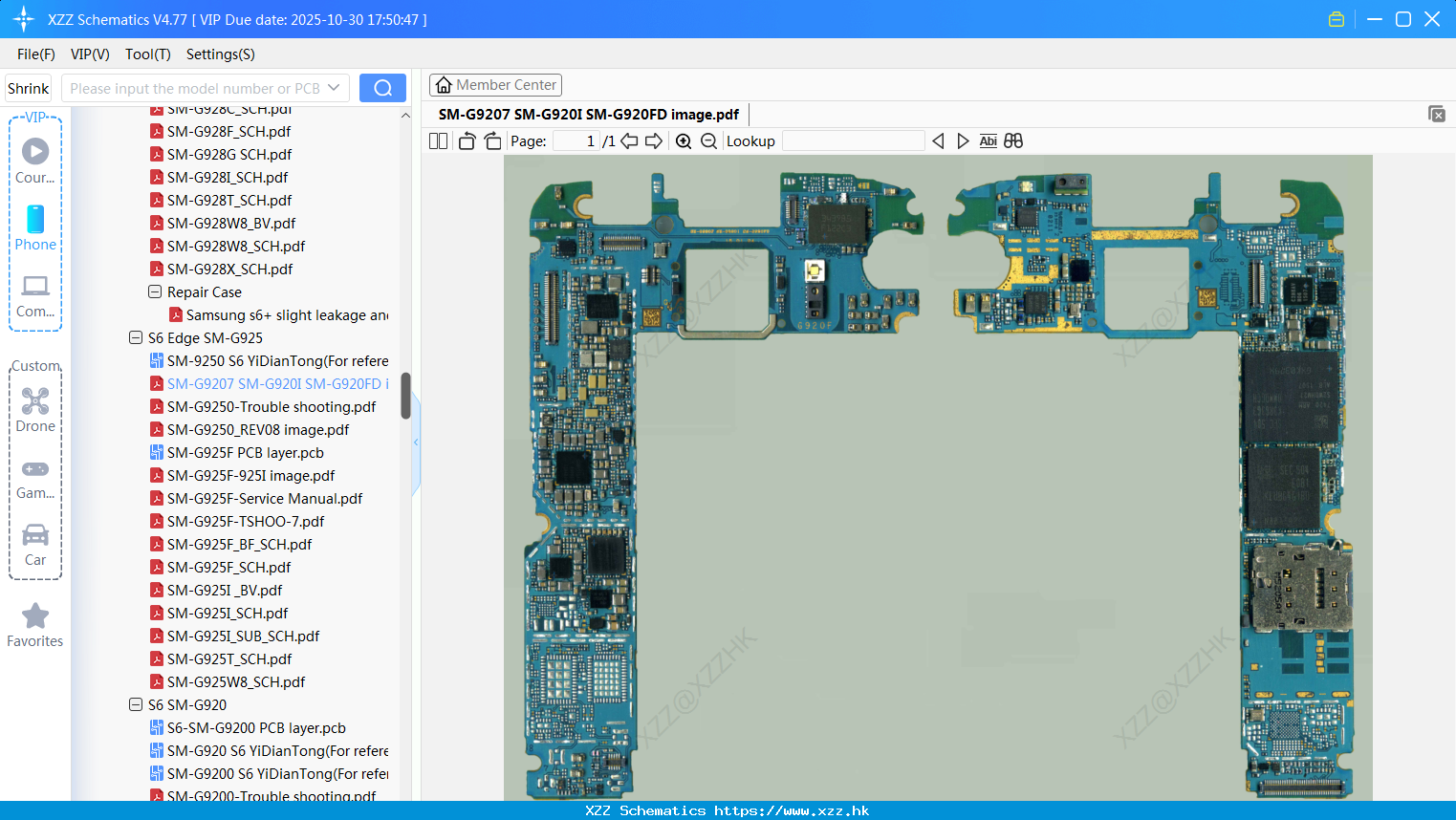The image size is (1456, 820).
Task: Open the VIP(V) menu
Action: (90, 54)
